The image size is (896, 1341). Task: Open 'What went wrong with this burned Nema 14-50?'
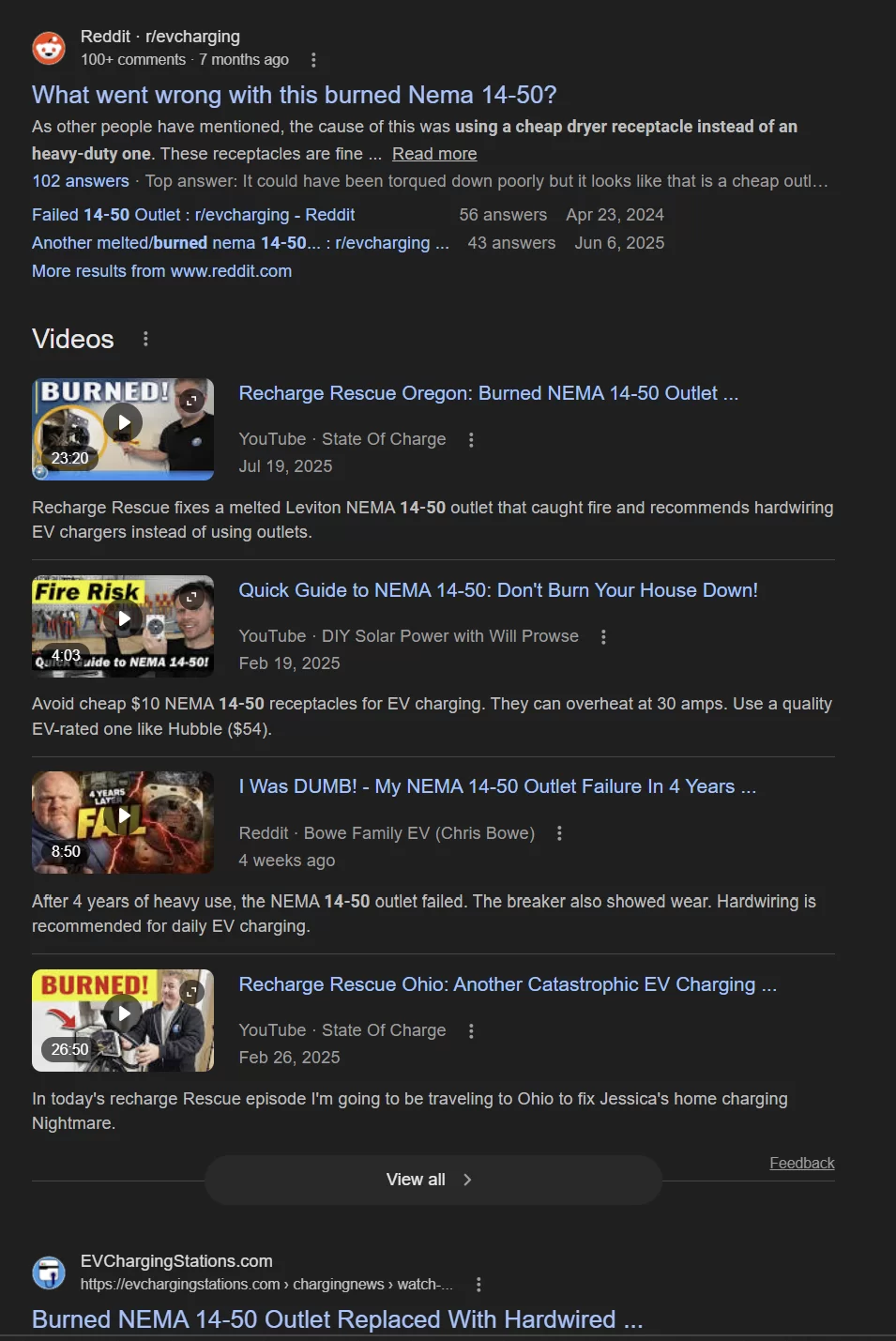click(x=294, y=95)
